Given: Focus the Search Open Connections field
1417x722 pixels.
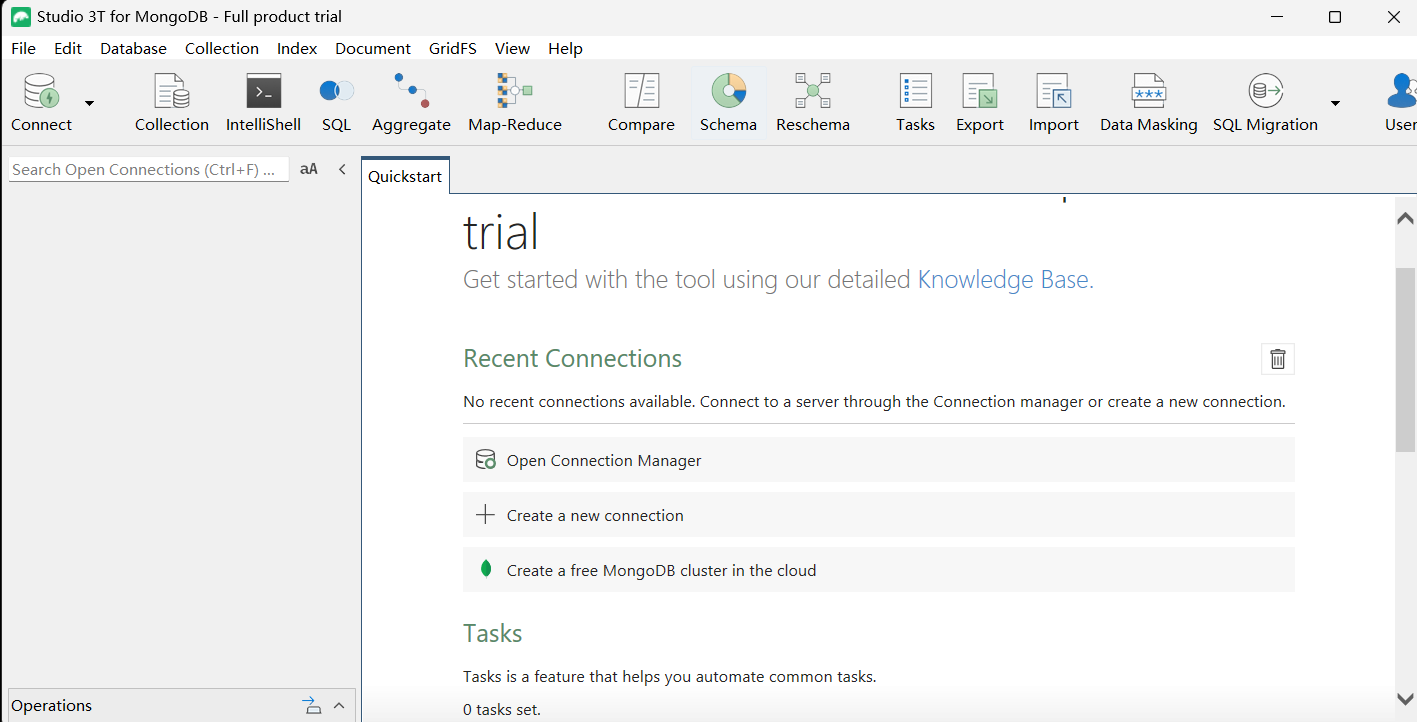Looking at the screenshot, I should (x=149, y=169).
